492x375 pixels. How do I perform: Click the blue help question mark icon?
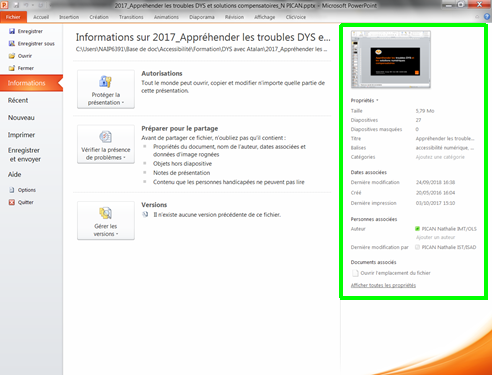pos(487,17)
